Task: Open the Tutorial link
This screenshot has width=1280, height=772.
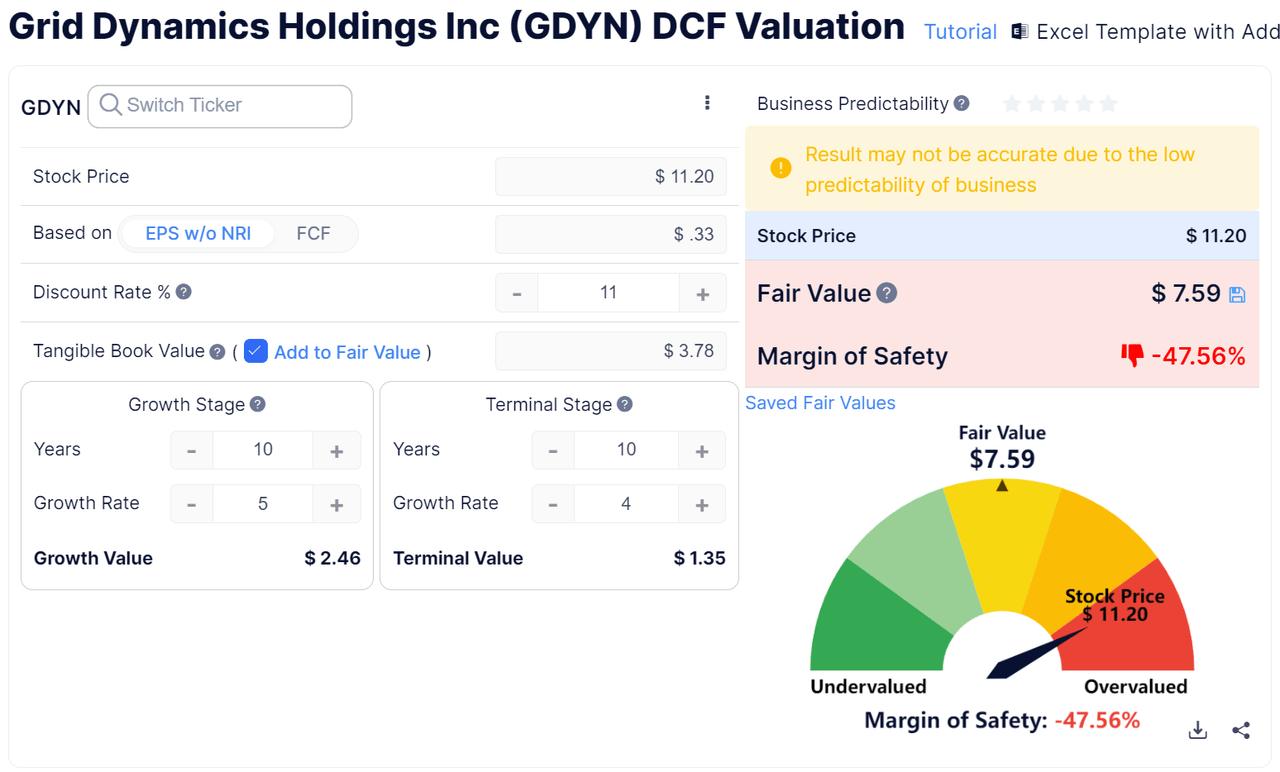Action: [x=960, y=31]
